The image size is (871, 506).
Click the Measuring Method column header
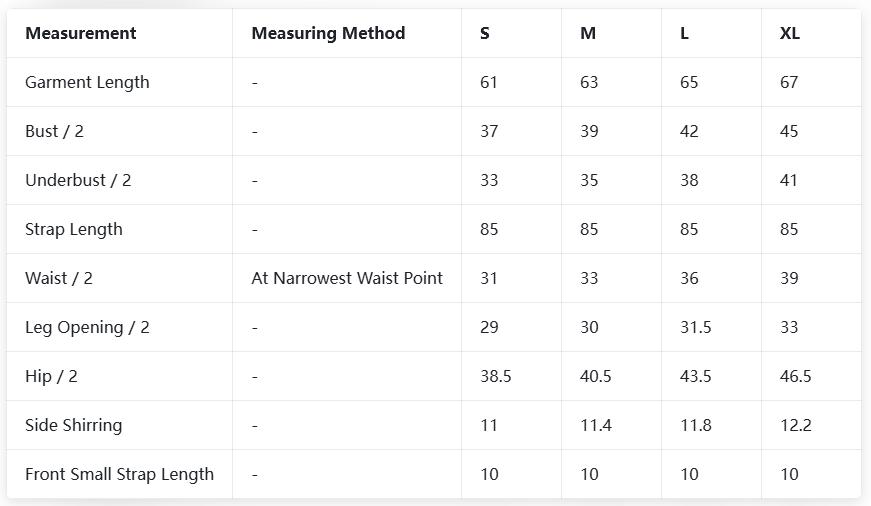pyautogui.click(x=328, y=33)
